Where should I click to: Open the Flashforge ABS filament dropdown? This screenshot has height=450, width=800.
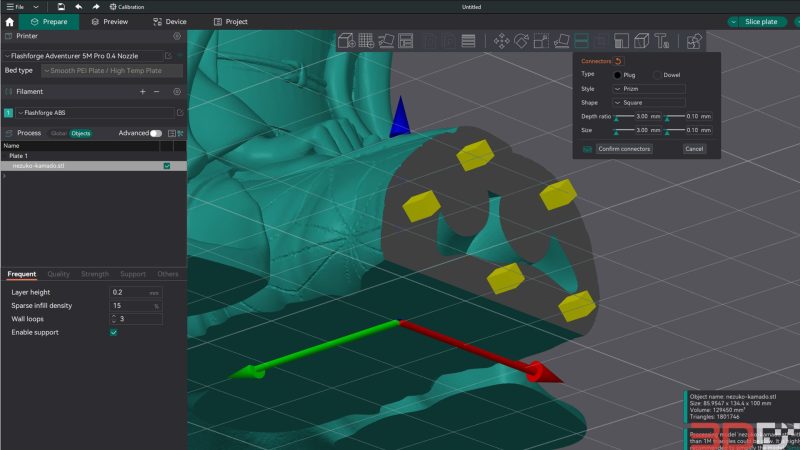tap(95, 113)
